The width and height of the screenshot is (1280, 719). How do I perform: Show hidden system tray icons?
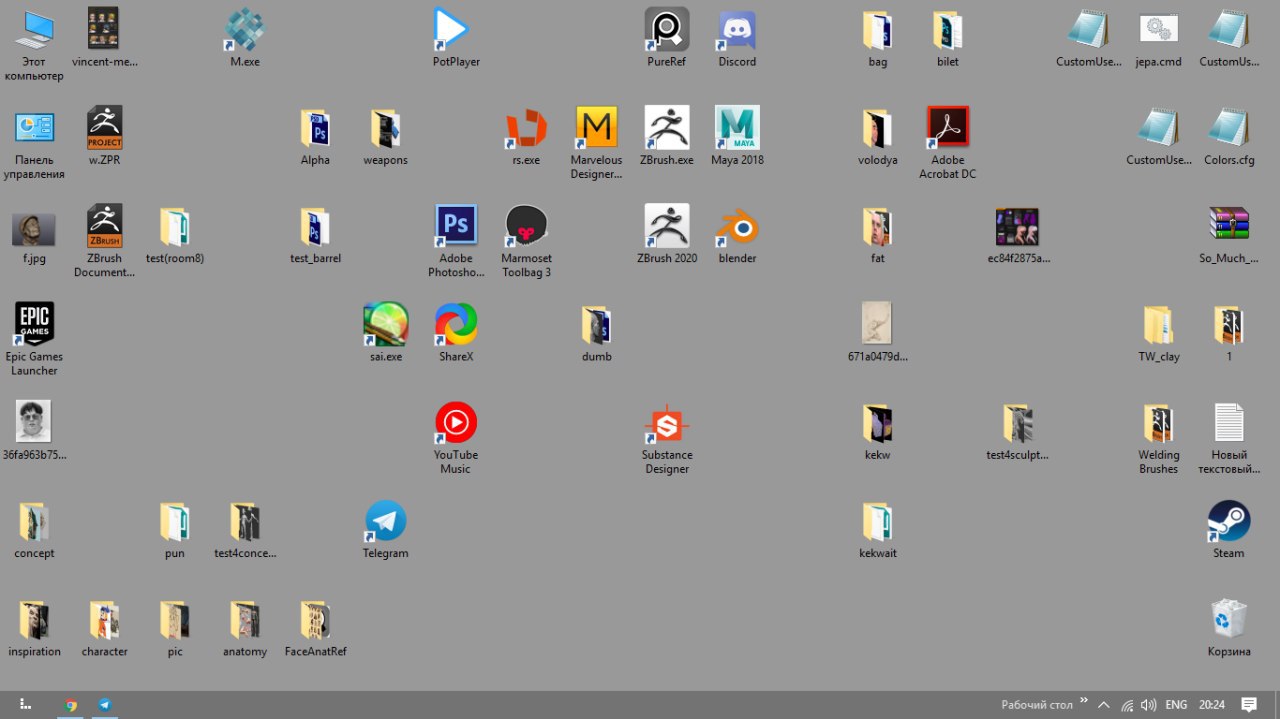[1104, 705]
